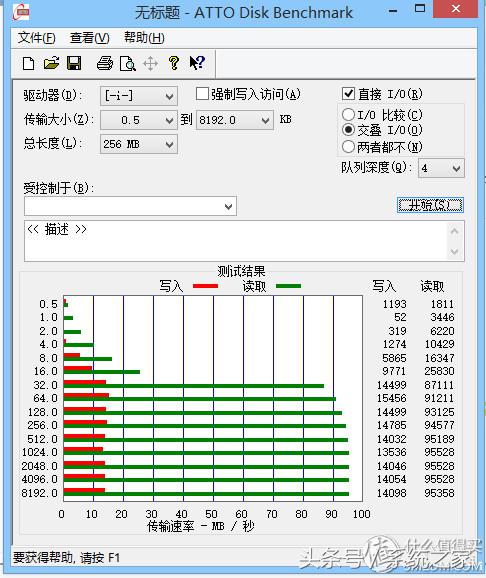The image size is (486, 578).
Task: Click the green read bar for 32.0
Action: coord(194,386)
